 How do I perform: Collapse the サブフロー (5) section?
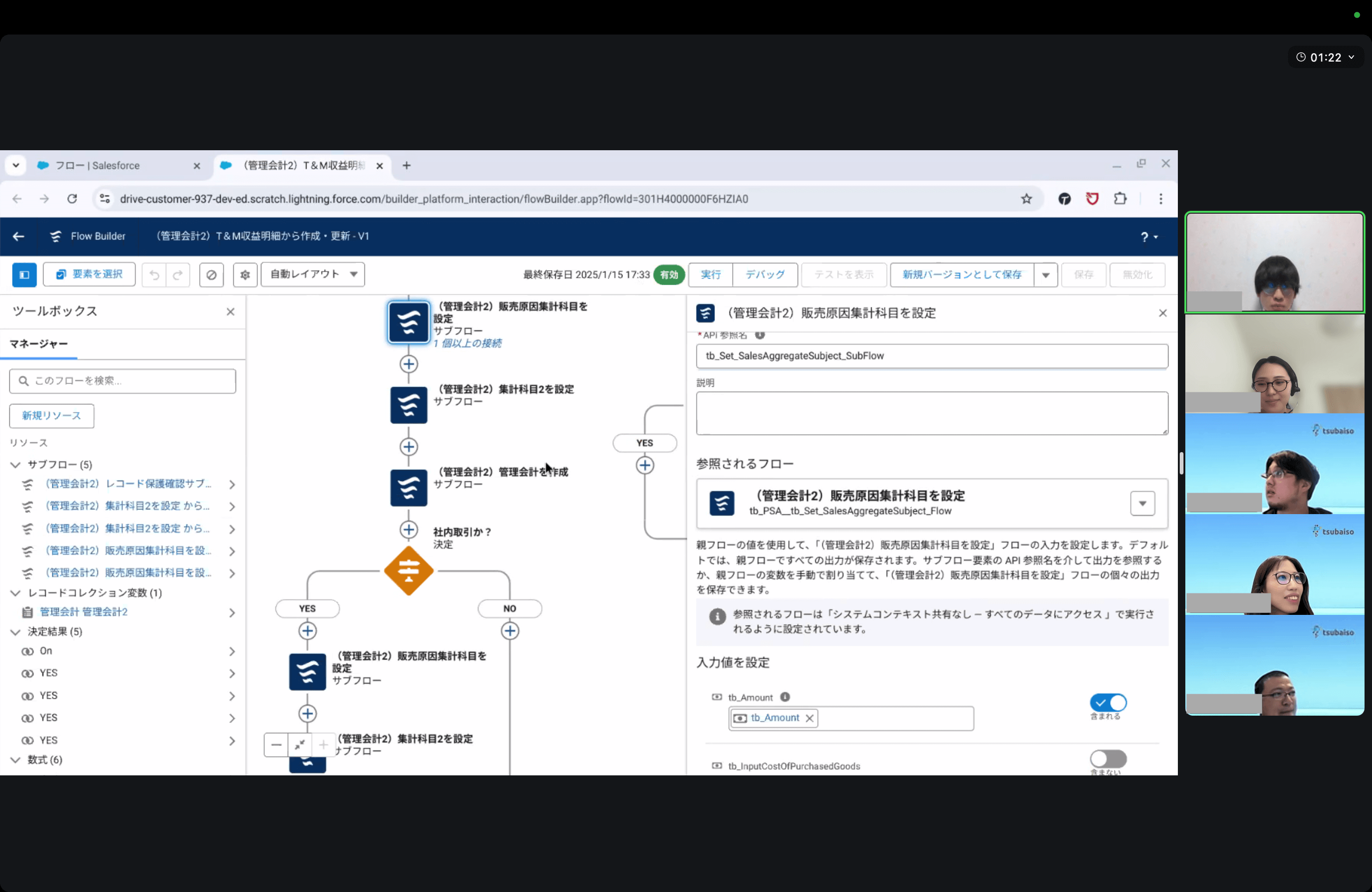tap(15, 465)
